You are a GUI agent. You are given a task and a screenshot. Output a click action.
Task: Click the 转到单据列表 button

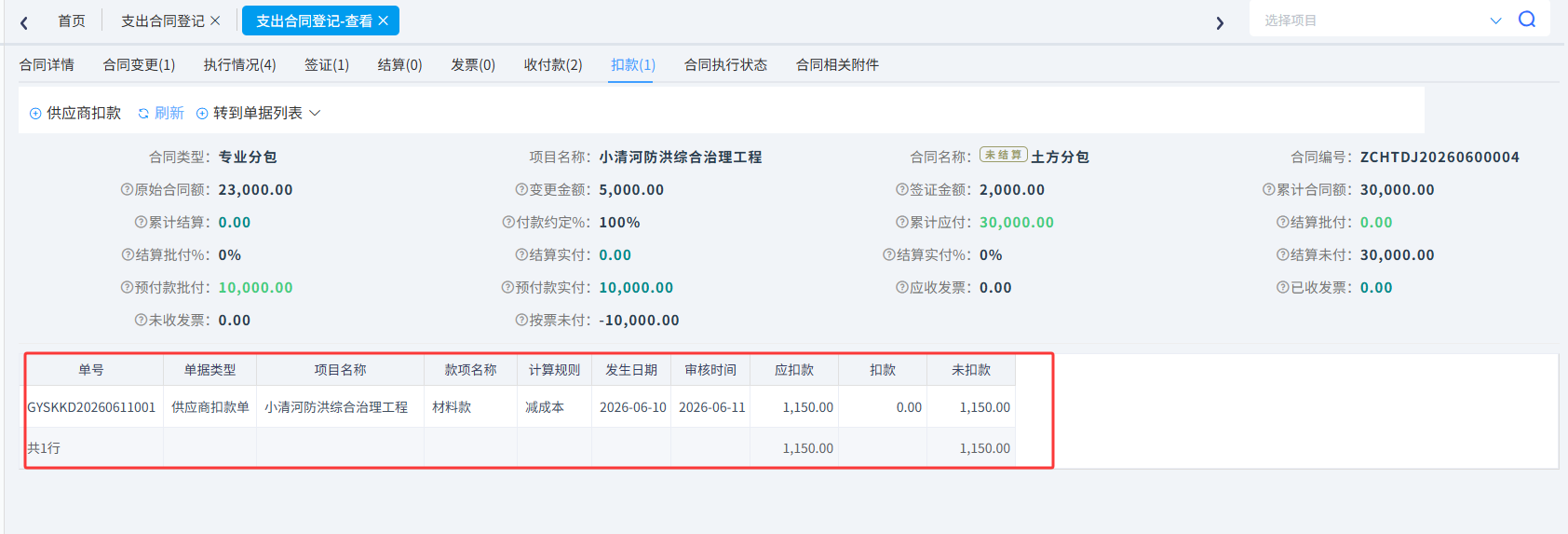coord(258,113)
